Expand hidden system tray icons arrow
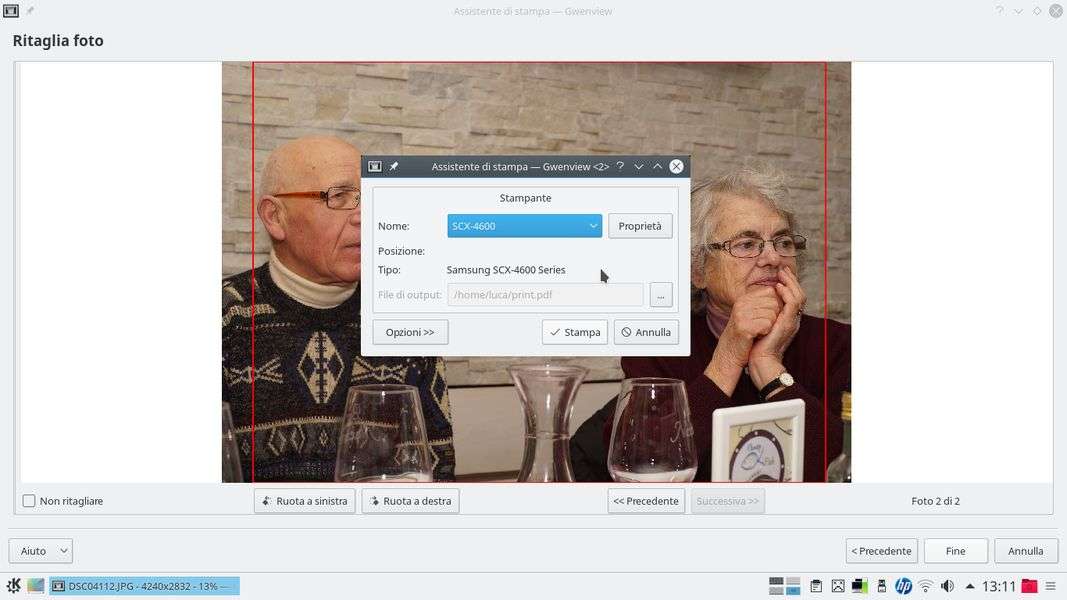This screenshot has width=1067, height=600. tap(970, 586)
